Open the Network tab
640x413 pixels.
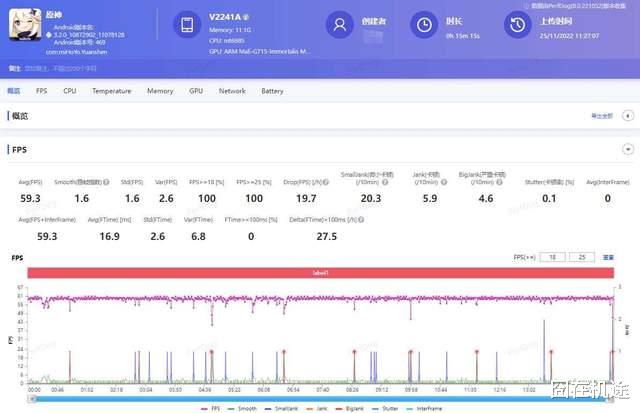pos(232,91)
